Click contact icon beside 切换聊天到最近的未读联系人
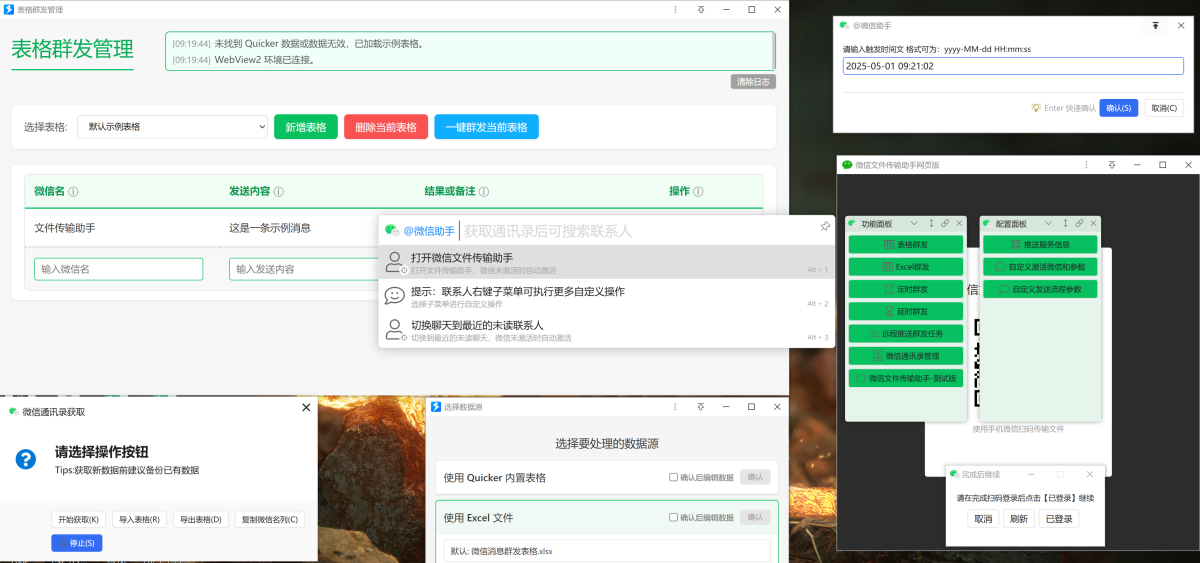 coord(394,330)
